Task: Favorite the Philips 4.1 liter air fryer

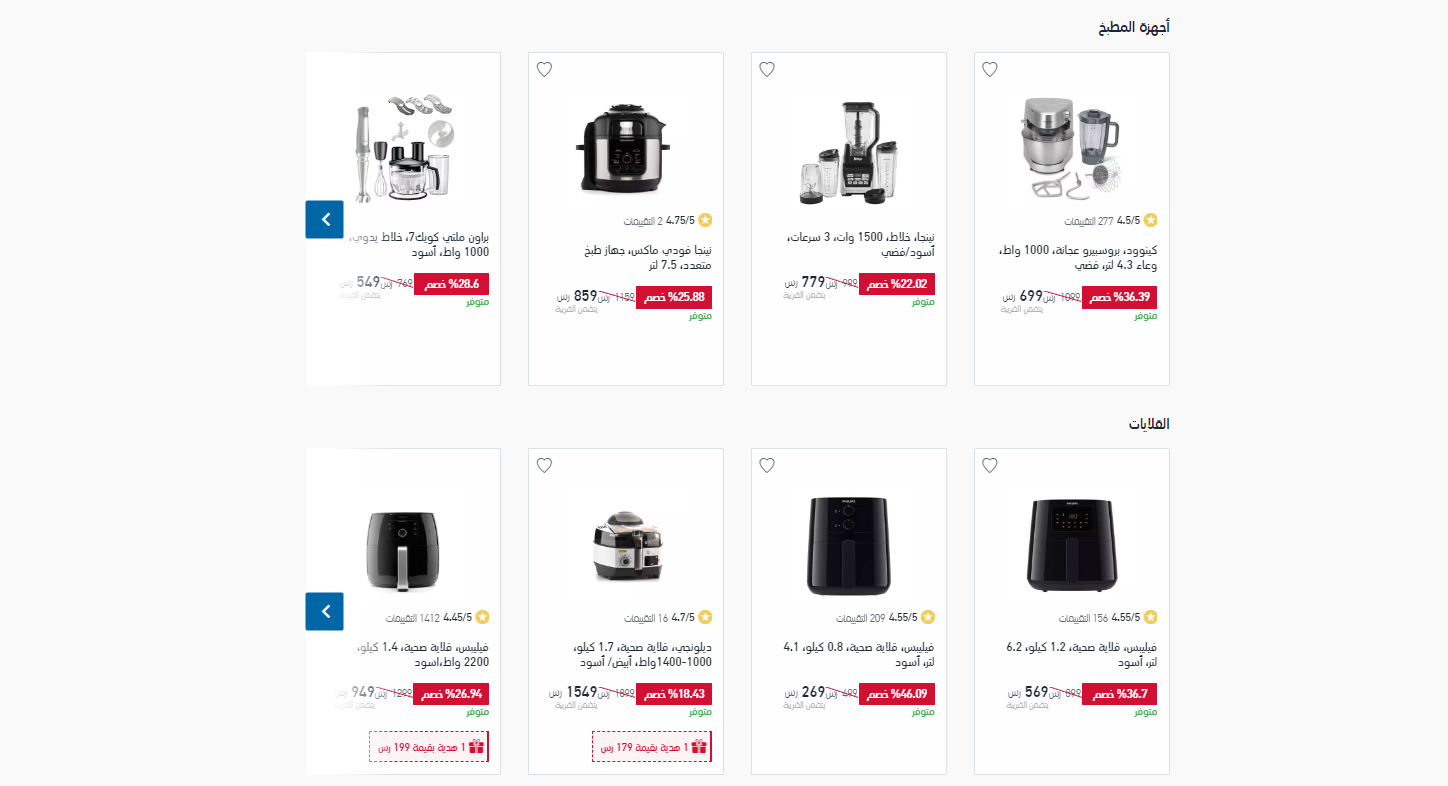Action: click(x=767, y=466)
